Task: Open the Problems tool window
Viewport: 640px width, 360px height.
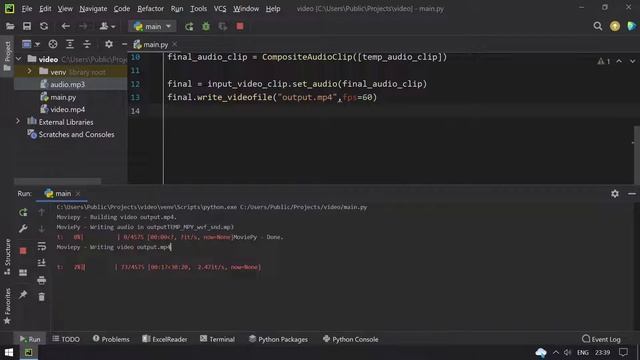Action: 111,339
